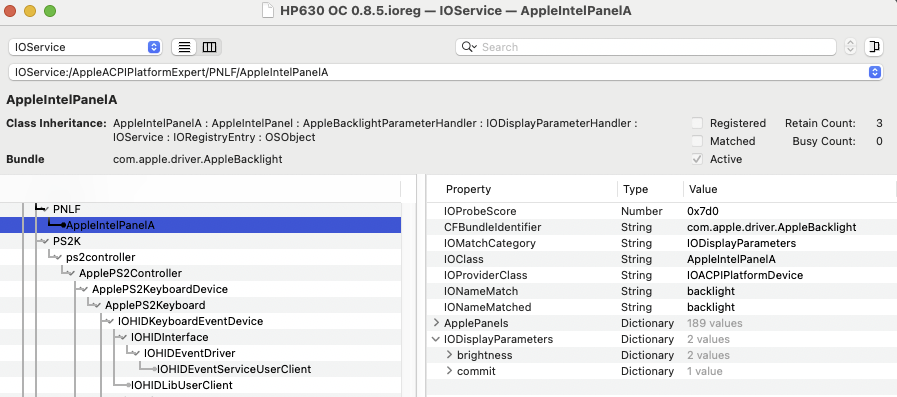Collapse the IOHIDEventDriver node
This screenshot has height=397, width=897.
click(137, 354)
